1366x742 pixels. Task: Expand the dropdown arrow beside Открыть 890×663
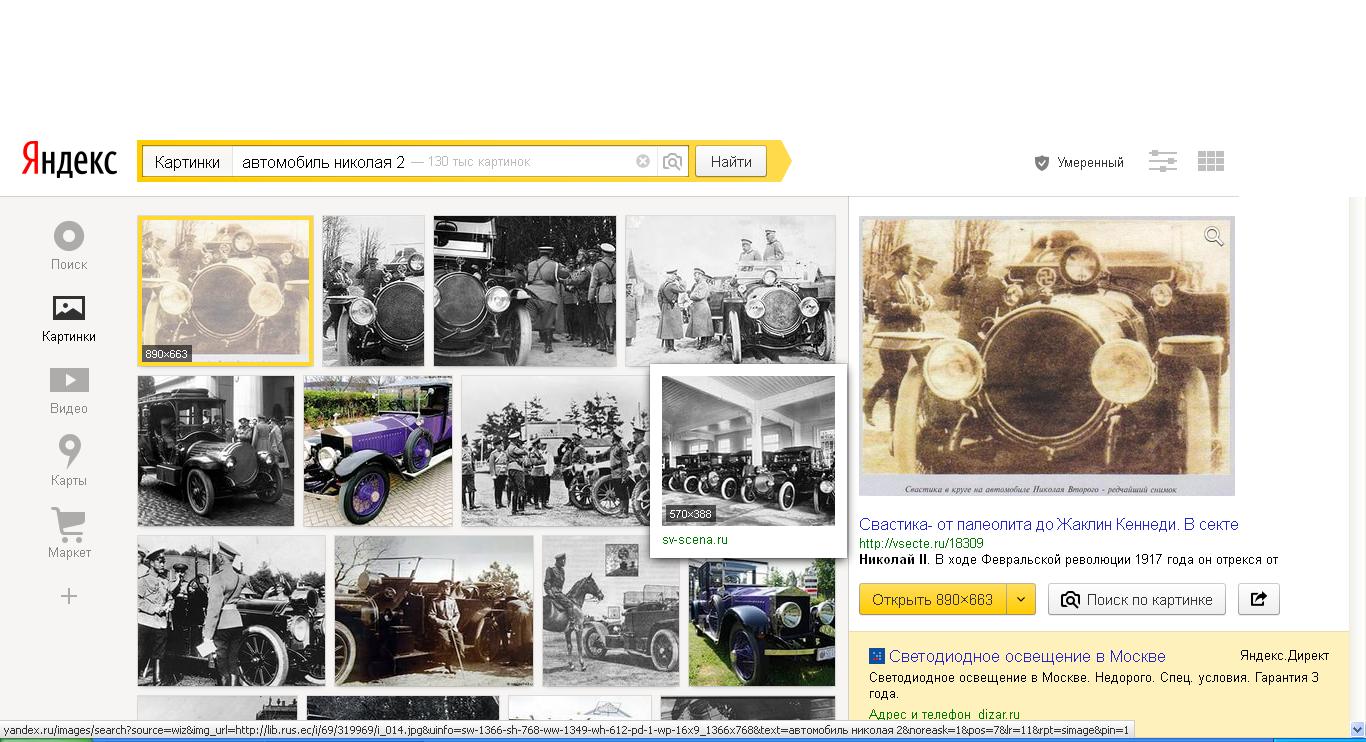(1020, 599)
